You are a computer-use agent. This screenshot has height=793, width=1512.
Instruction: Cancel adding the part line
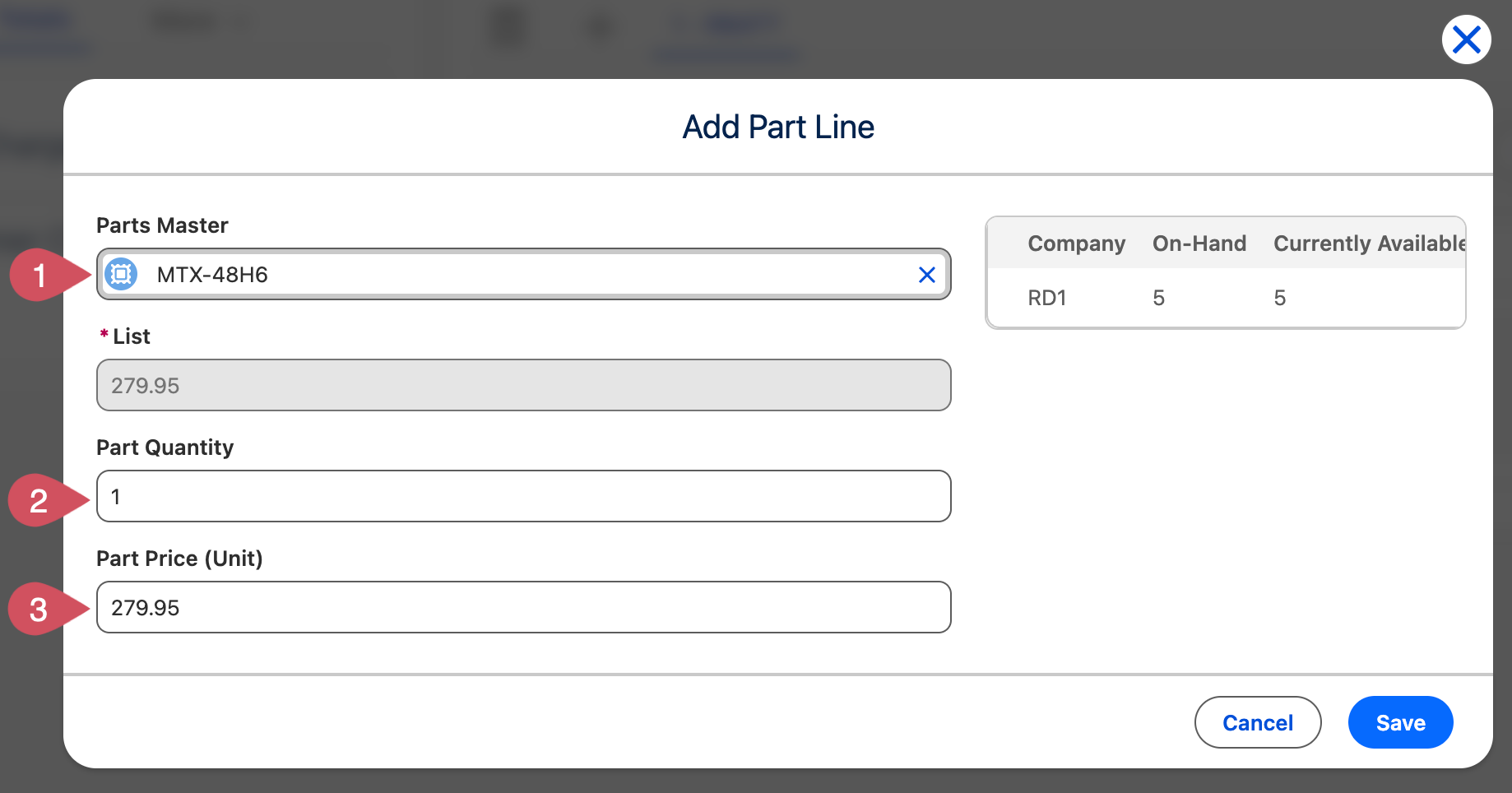tap(1258, 722)
